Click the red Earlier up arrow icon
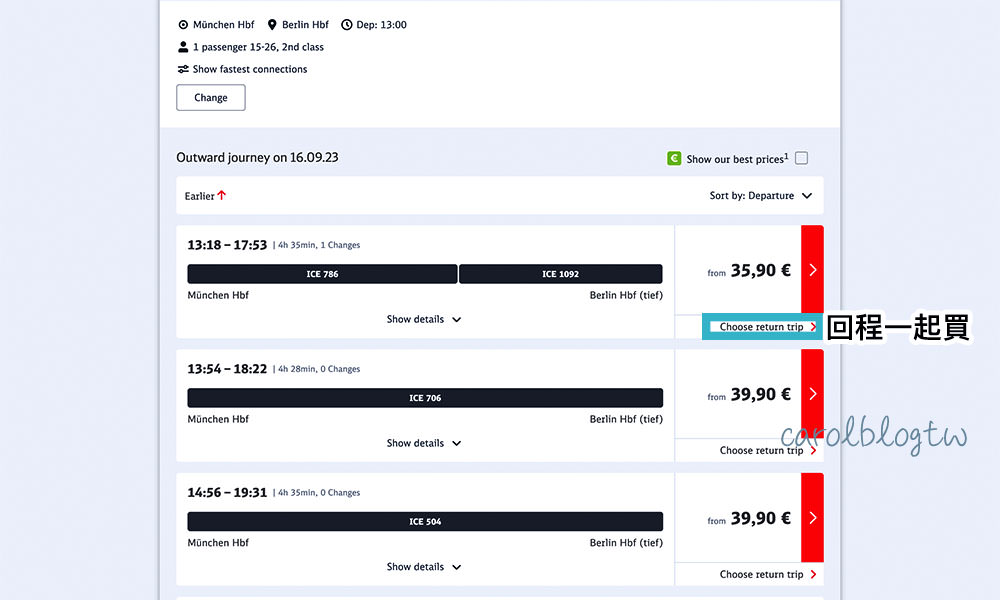Viewport: 1000px width, 600px height. pyautogui.click(x=222, y=196)
